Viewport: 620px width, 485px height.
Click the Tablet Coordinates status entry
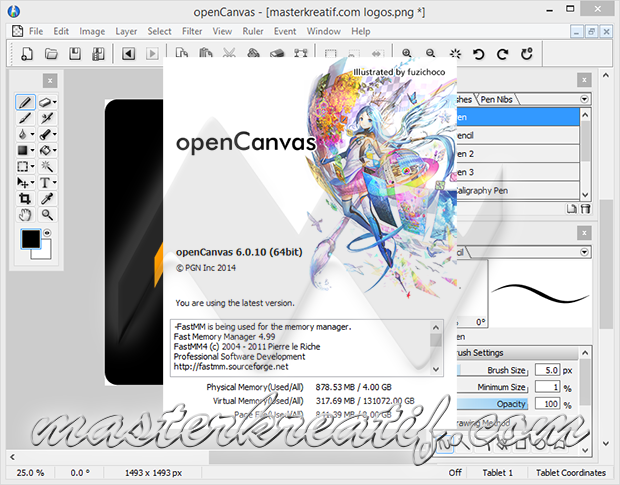tap(571, 473)
